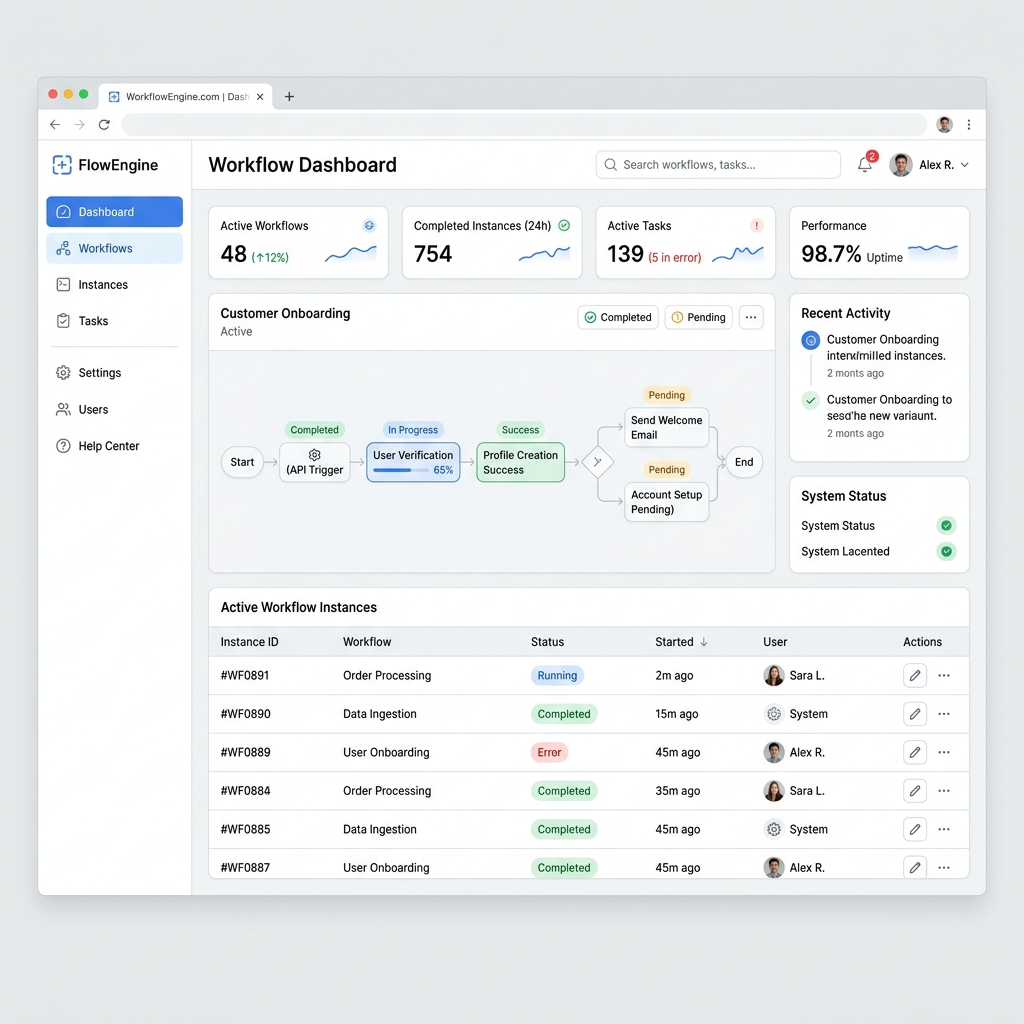
Task: Select the Send Welcome Email node
Action: pos(666,428)
